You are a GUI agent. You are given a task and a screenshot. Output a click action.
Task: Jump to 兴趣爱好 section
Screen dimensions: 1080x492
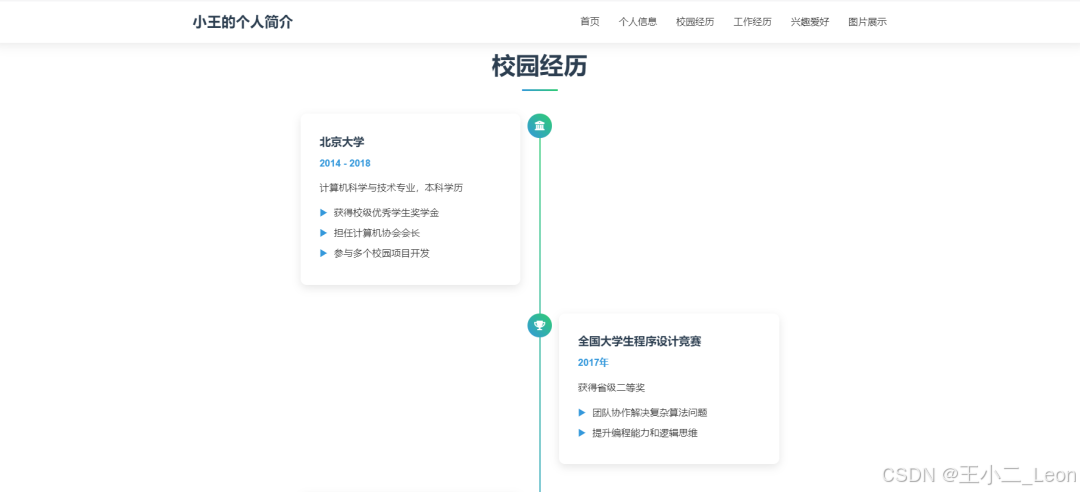click(810, 22)
